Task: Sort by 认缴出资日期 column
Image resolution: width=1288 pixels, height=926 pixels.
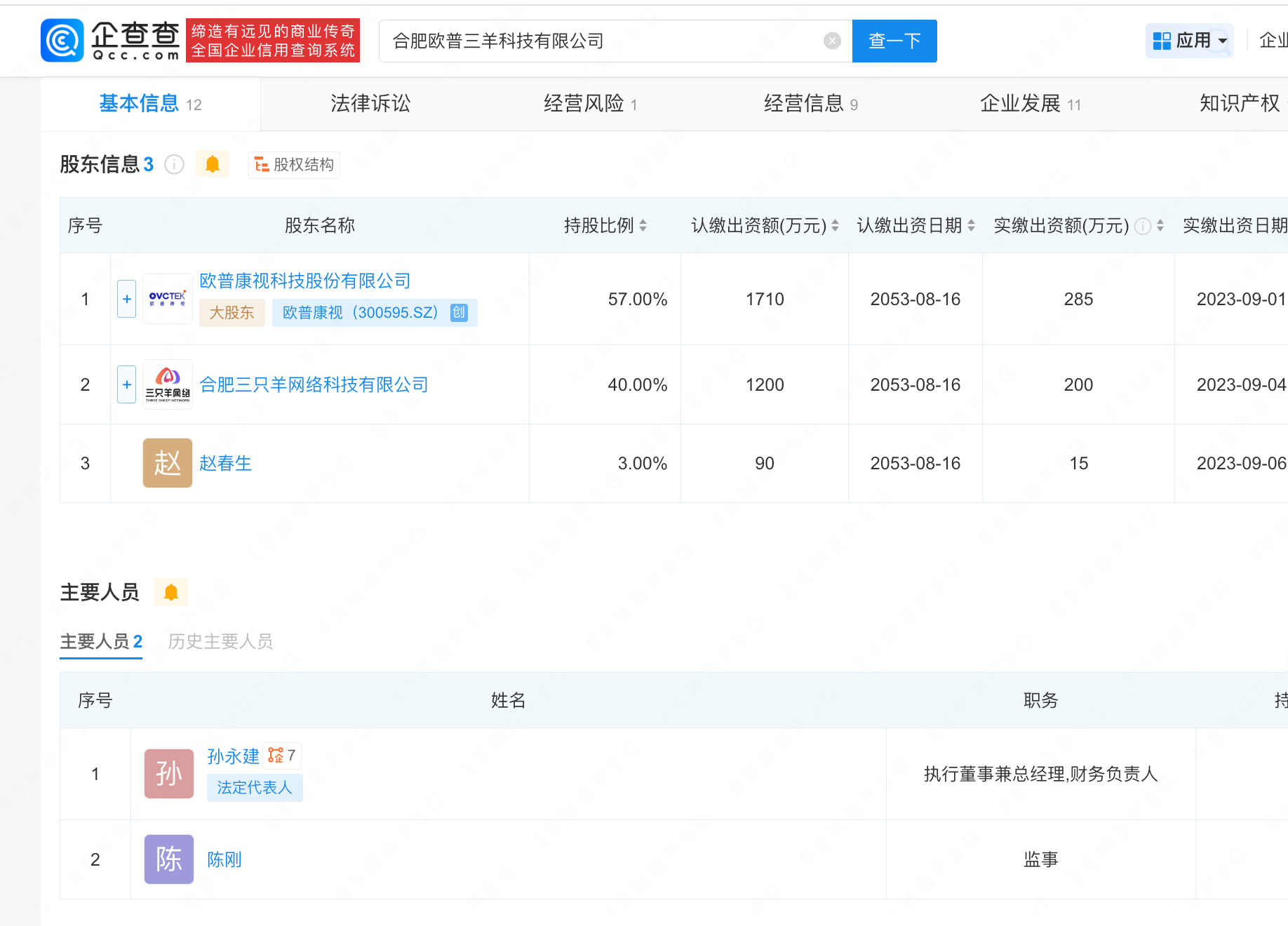Action: click(971, 225)
